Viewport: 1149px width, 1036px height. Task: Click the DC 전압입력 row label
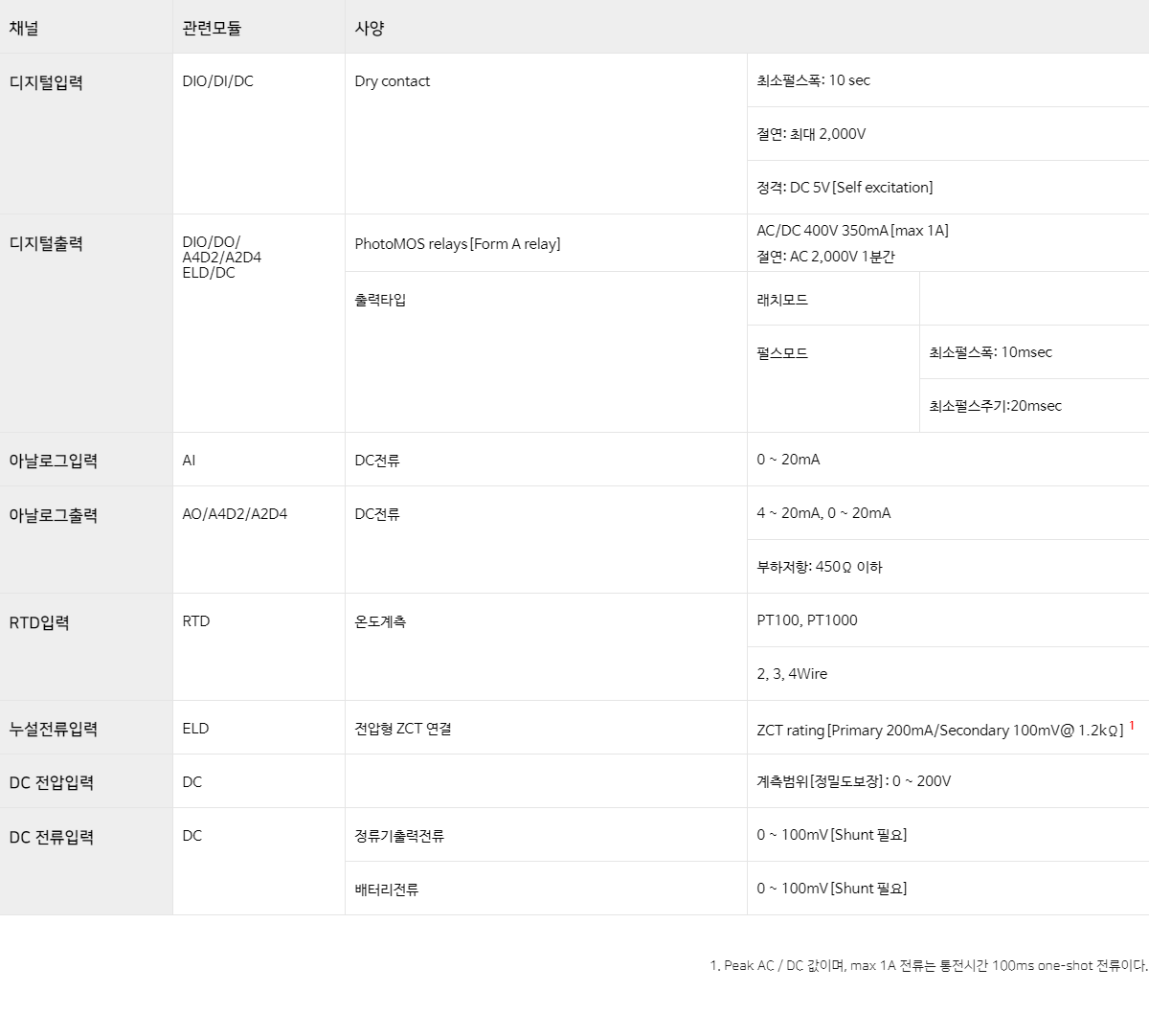point(52,782)
